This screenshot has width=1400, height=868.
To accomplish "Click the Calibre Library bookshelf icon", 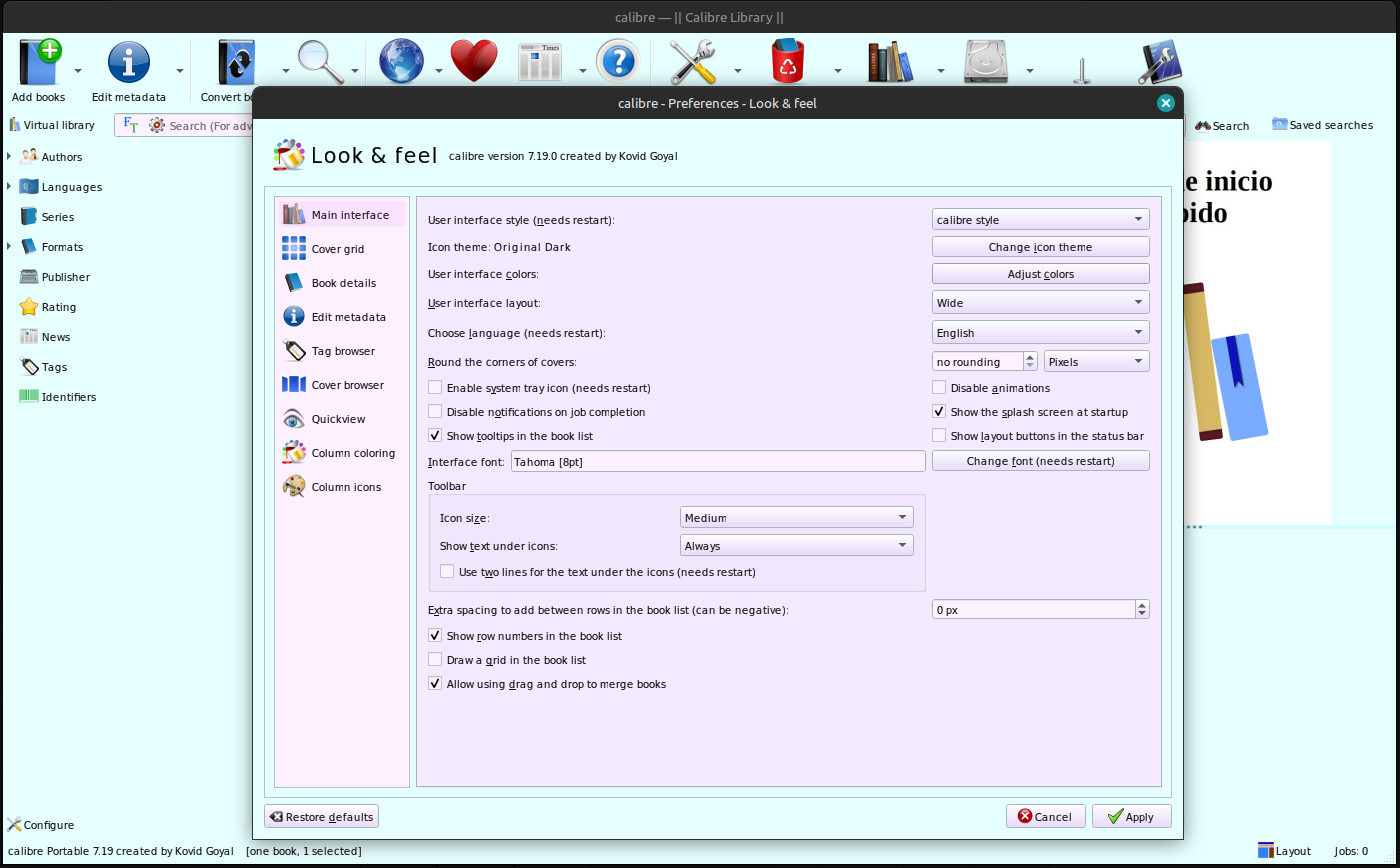I will coord(890,62).
